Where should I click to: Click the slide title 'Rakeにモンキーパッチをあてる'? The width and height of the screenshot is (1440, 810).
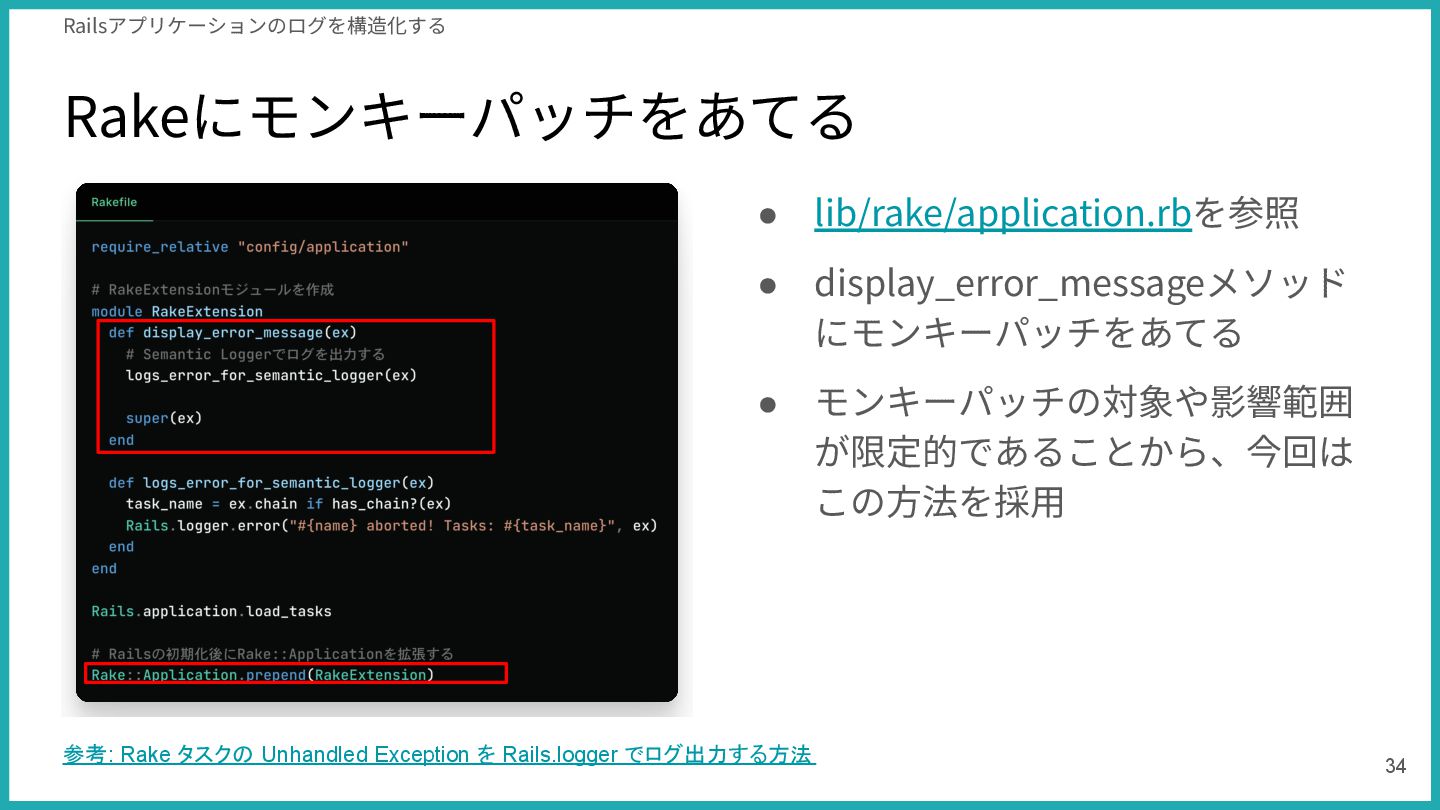[461, 116]
